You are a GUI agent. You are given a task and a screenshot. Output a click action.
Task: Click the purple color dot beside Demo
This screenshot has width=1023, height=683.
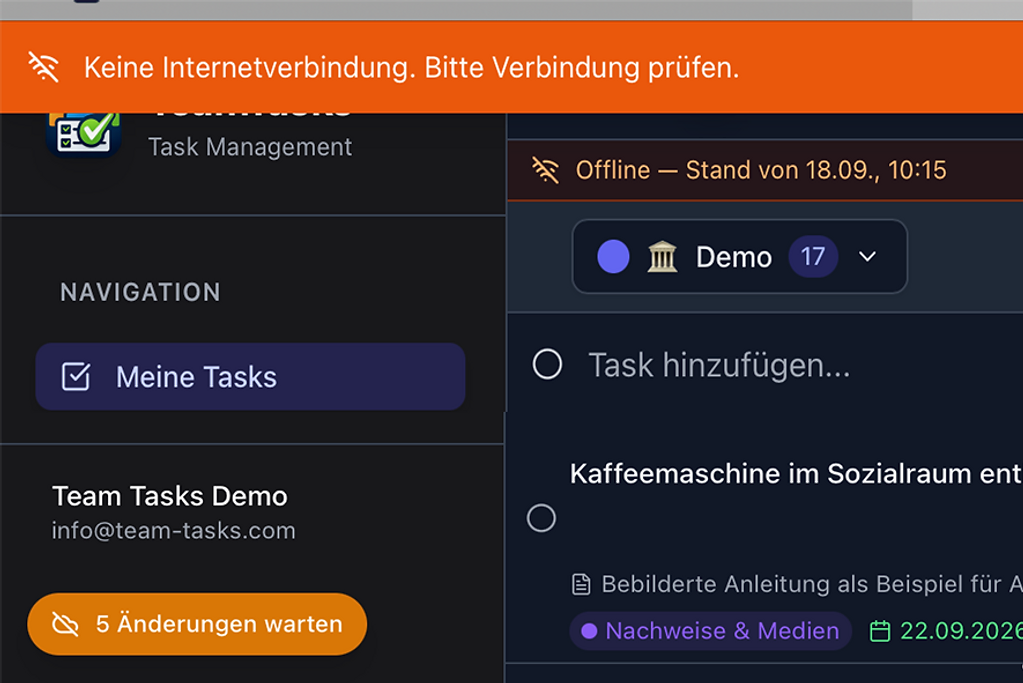[x=613, y=256]
